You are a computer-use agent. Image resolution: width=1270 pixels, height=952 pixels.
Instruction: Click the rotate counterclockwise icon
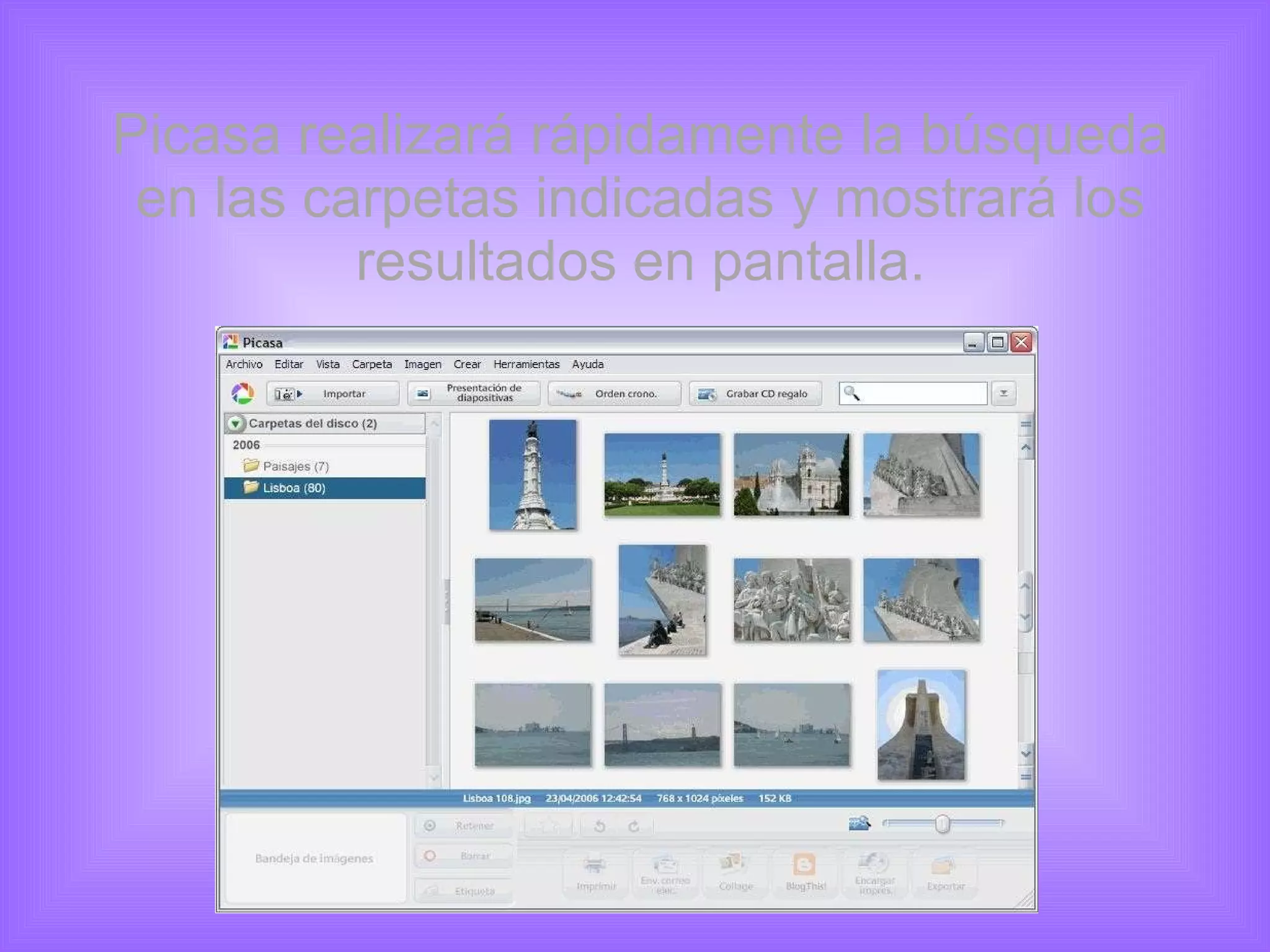[x=600, y=826]
